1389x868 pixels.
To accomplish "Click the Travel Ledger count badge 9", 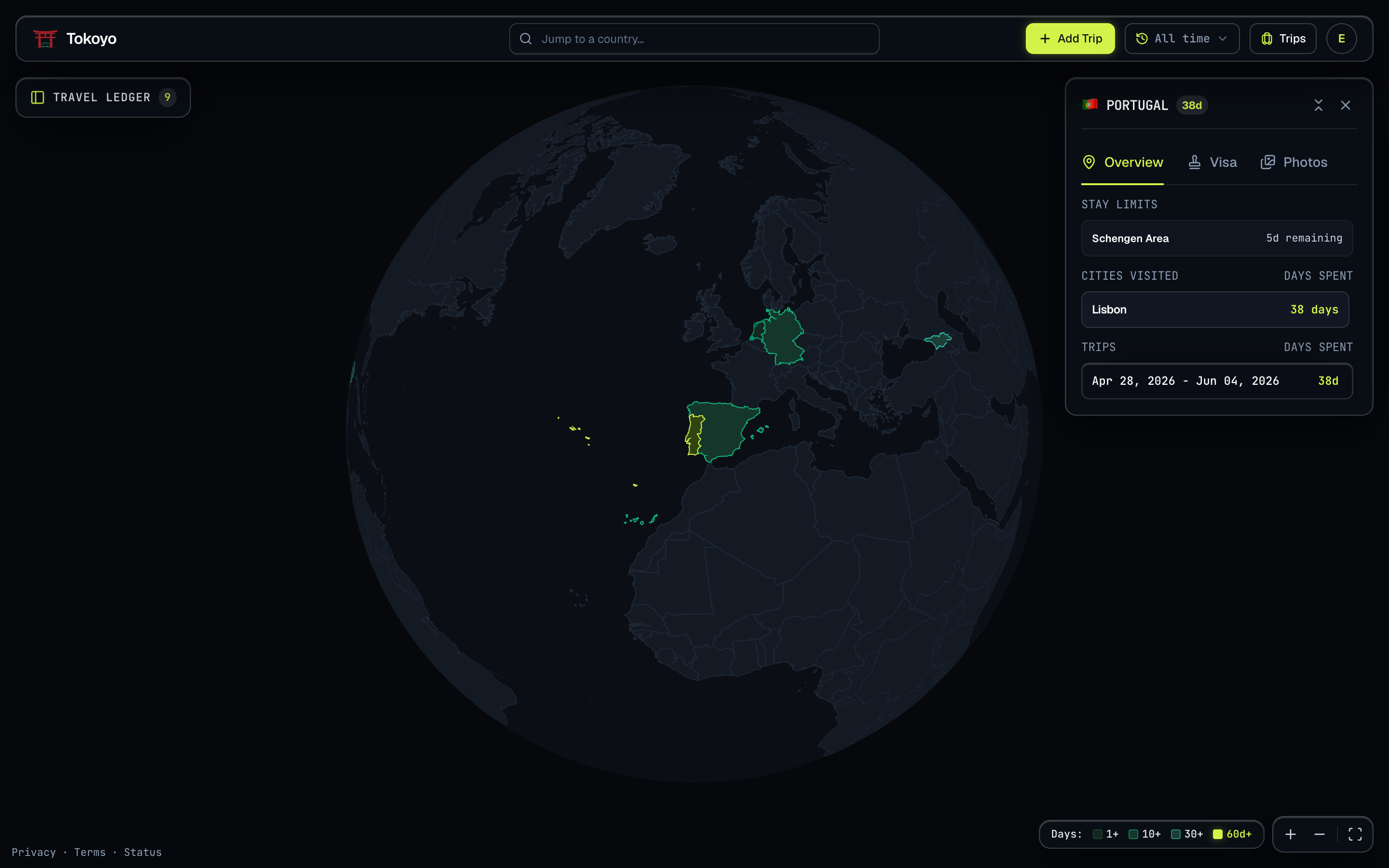I will click(x=167, y=97).
